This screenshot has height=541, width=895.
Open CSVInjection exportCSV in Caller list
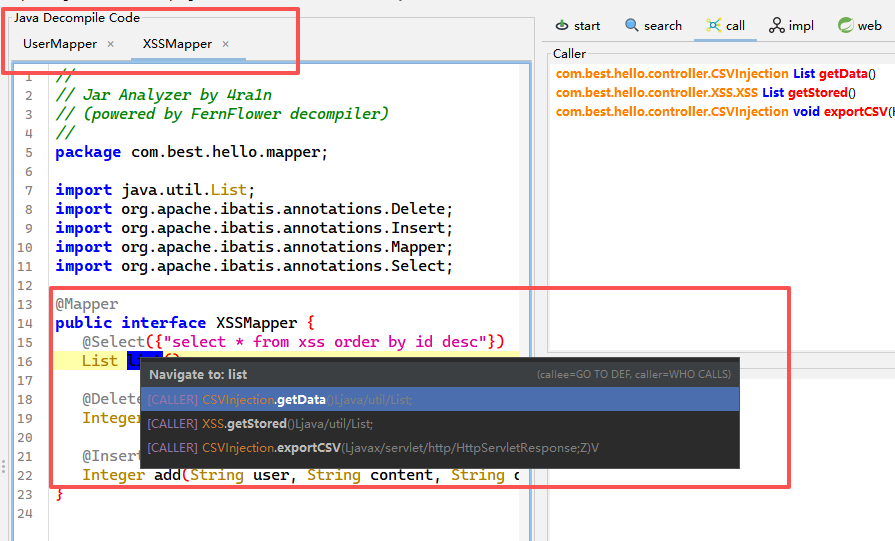[720, 111]
